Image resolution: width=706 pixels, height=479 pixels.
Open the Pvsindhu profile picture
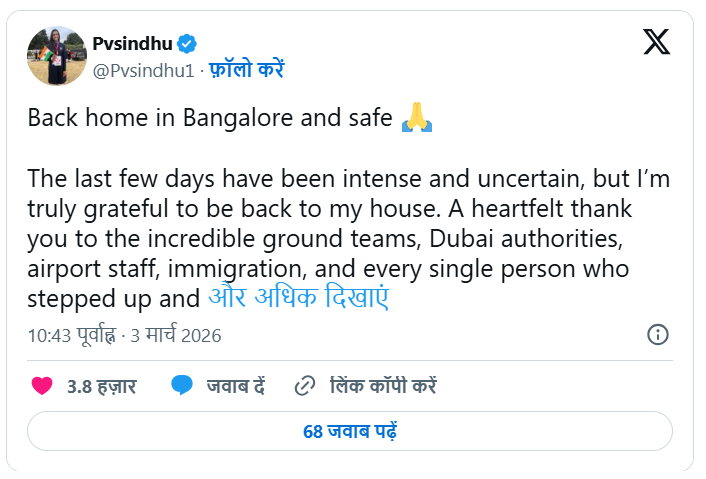click(x=56, y=55)
